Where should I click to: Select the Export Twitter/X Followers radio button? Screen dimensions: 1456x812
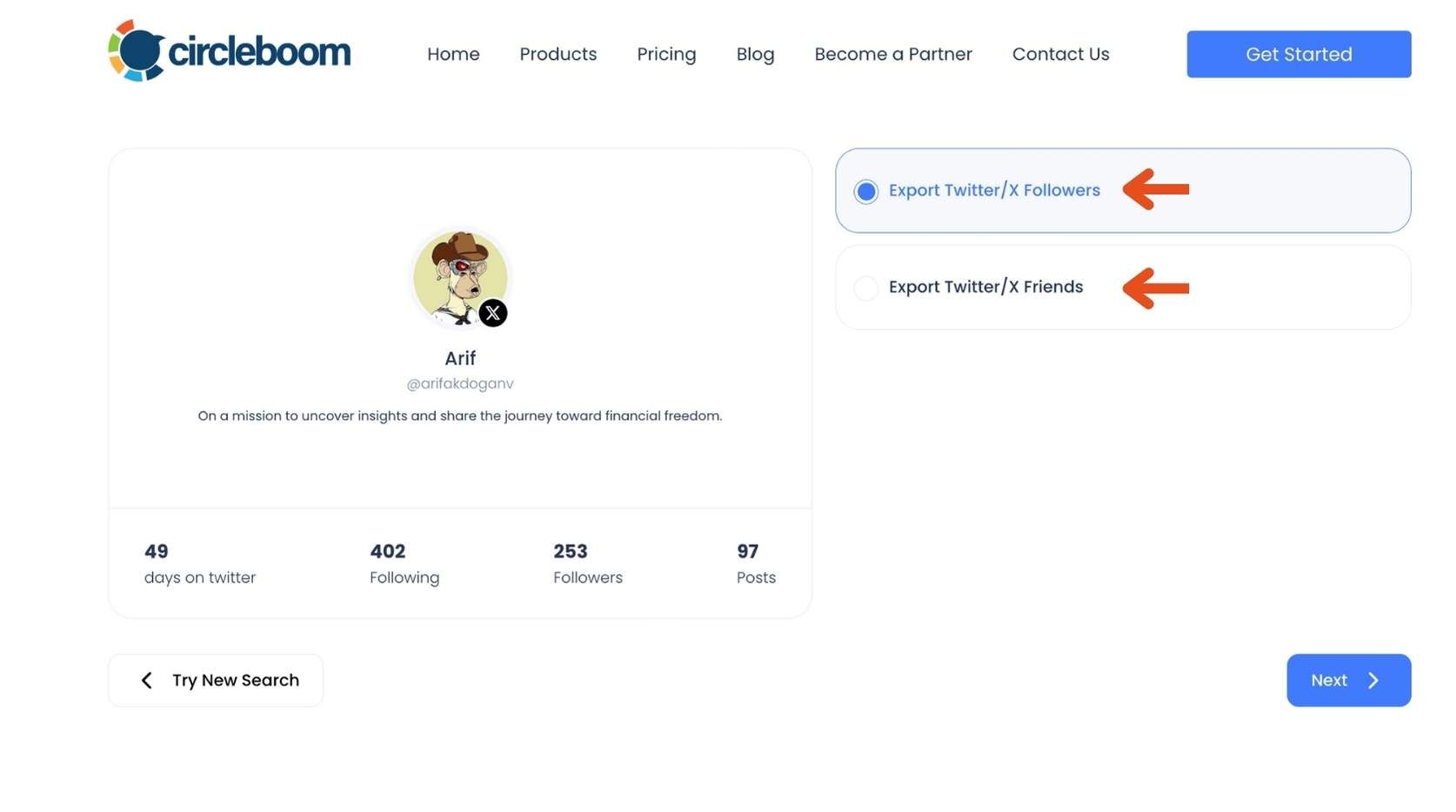(x=866, y=191)
